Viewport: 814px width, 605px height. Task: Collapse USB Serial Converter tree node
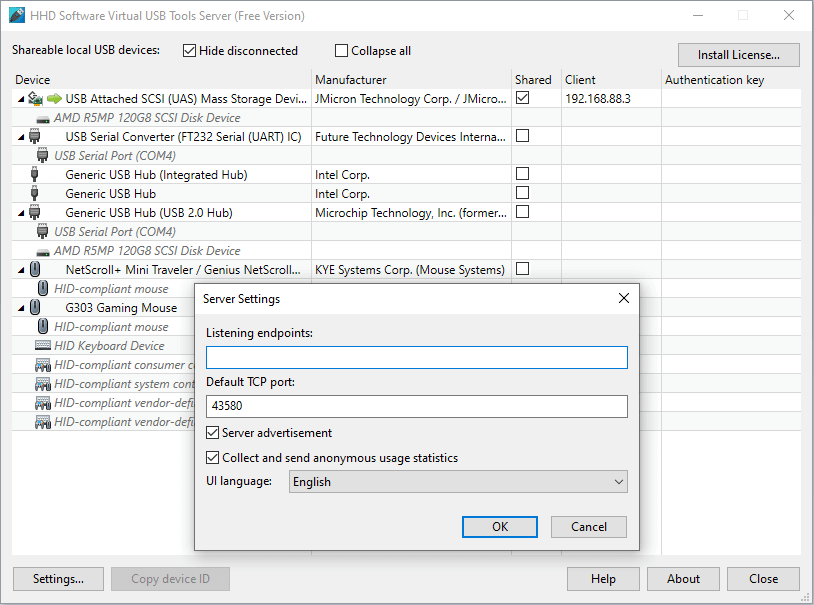point(21,137)
